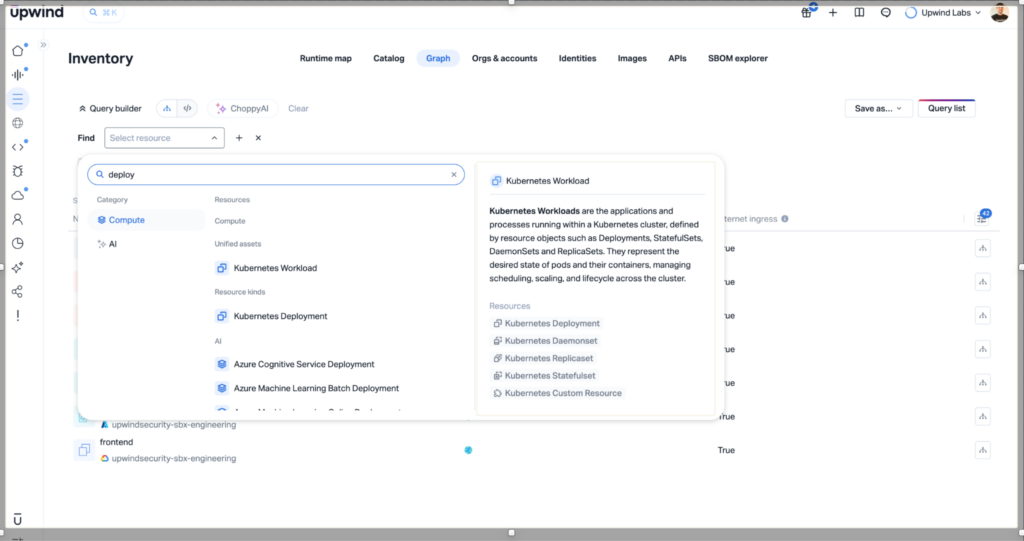
Task: Select the Inventory list sidebar icon
Action: click(18, 99)
